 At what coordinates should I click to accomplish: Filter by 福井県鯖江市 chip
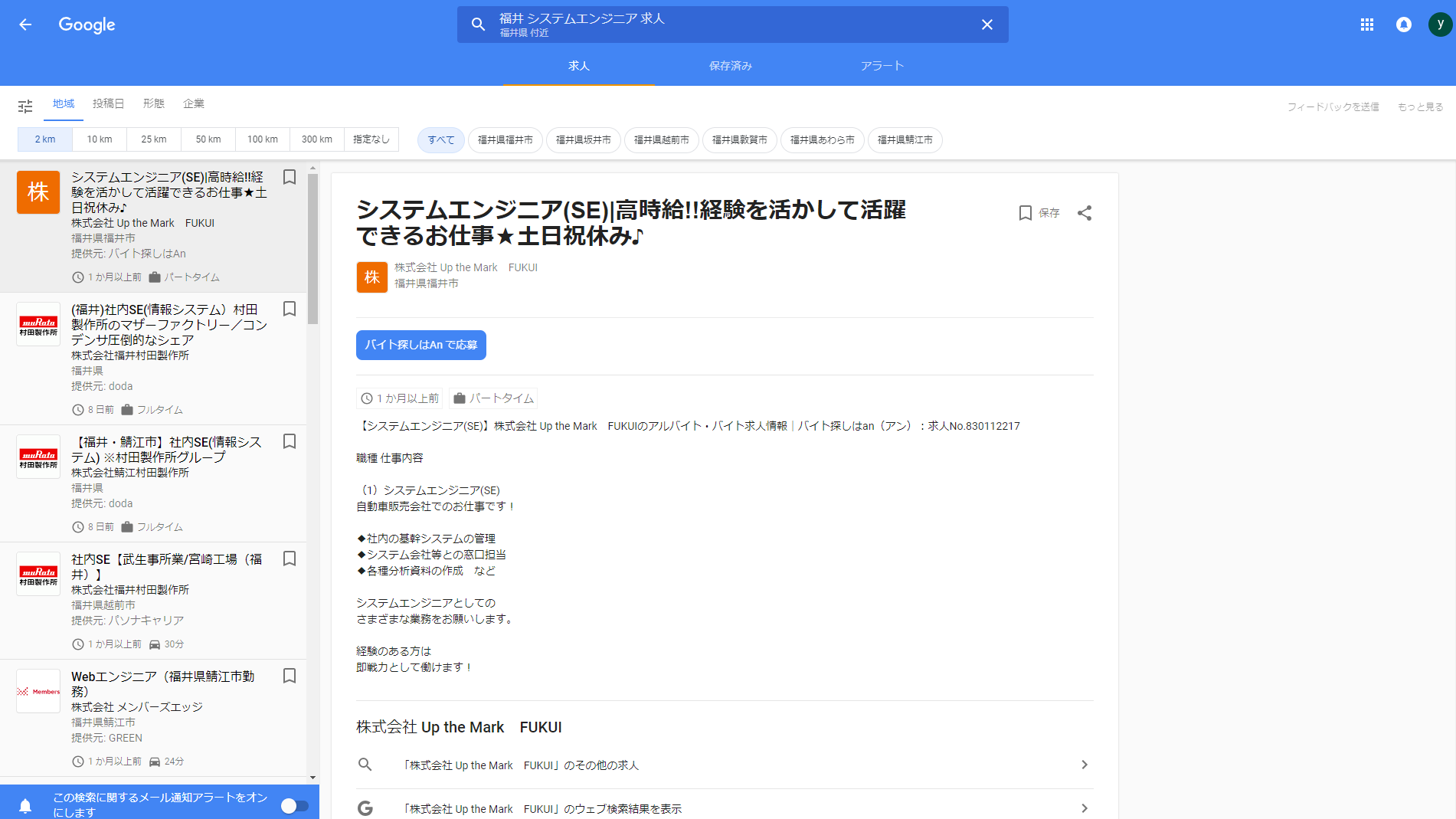[905, 140]
